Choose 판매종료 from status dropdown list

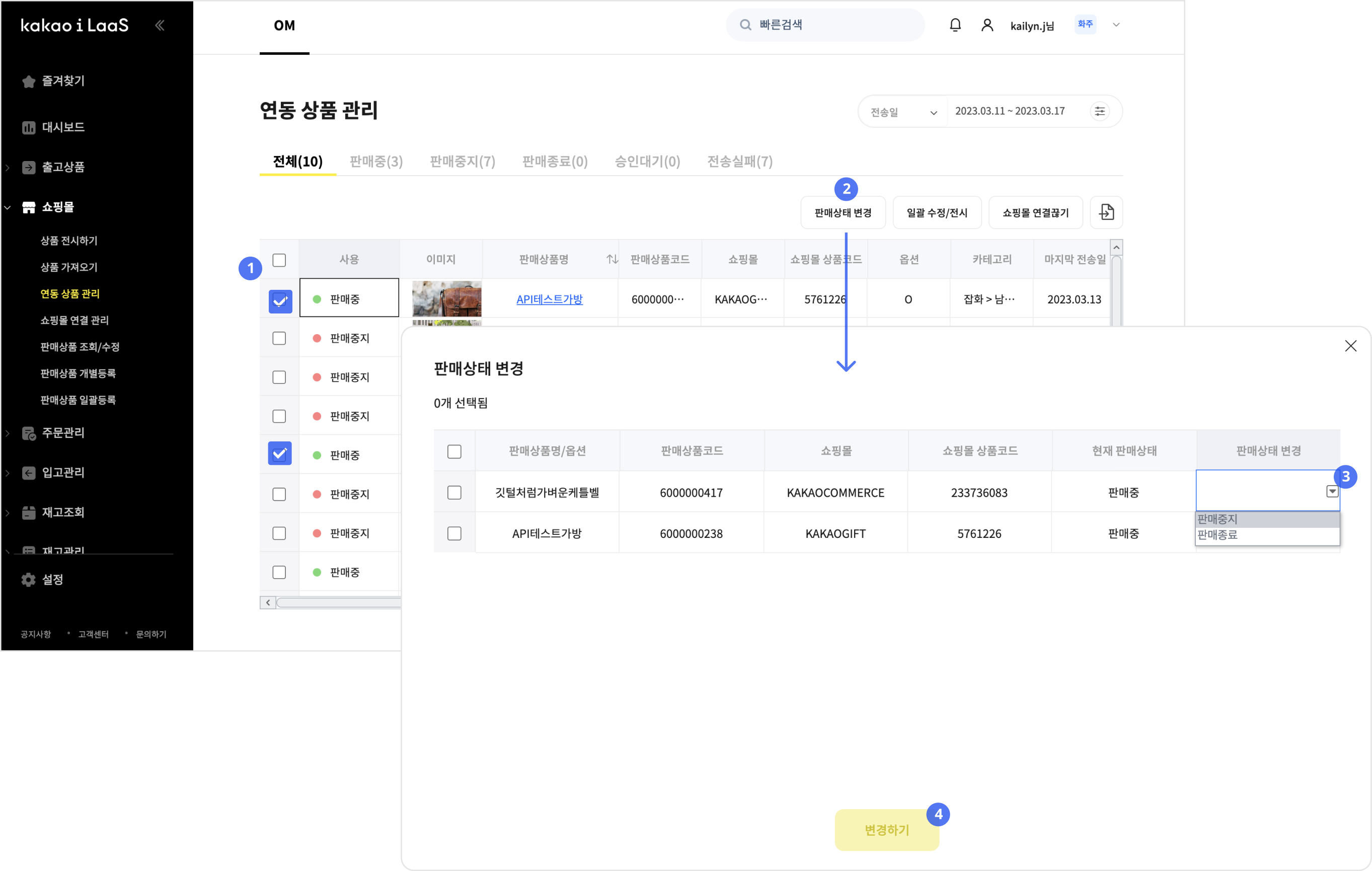(x=1217, y=534)
